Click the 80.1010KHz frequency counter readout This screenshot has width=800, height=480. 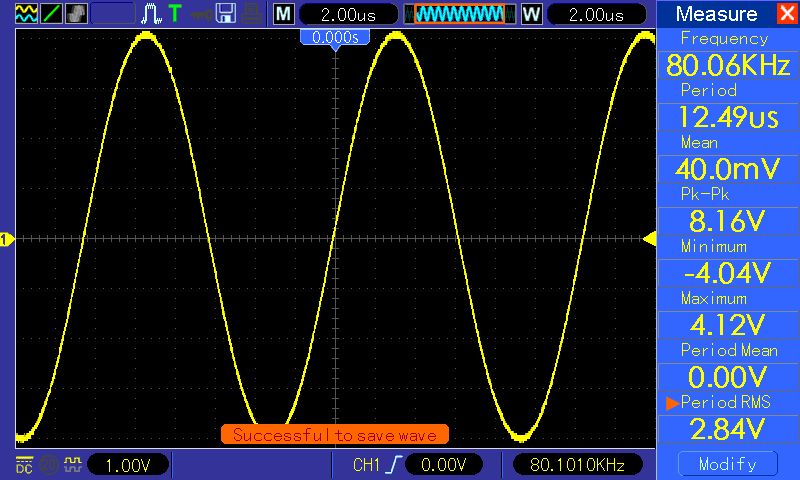(577, 465)
